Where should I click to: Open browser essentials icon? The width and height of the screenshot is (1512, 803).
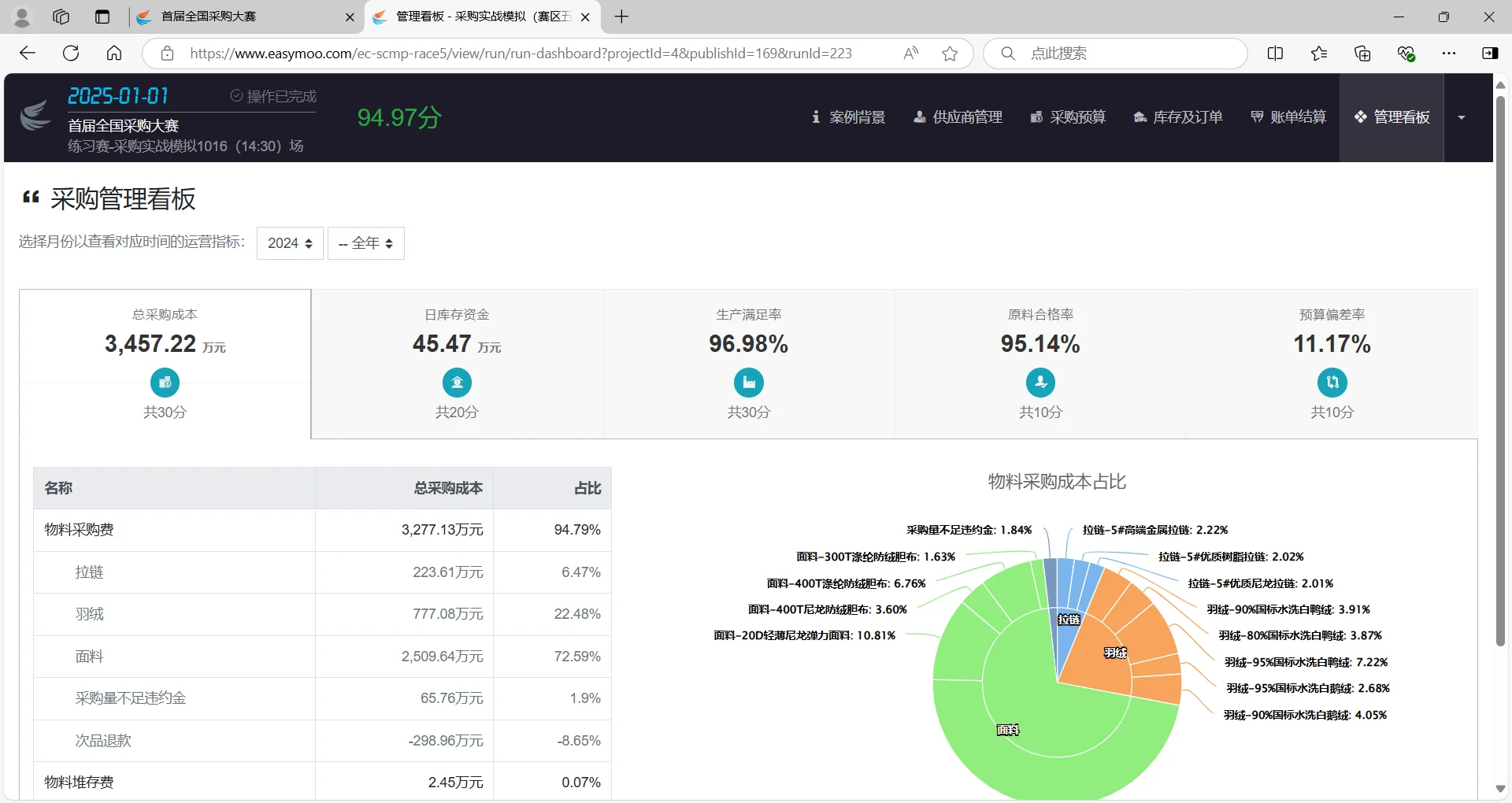[1406, 54]
